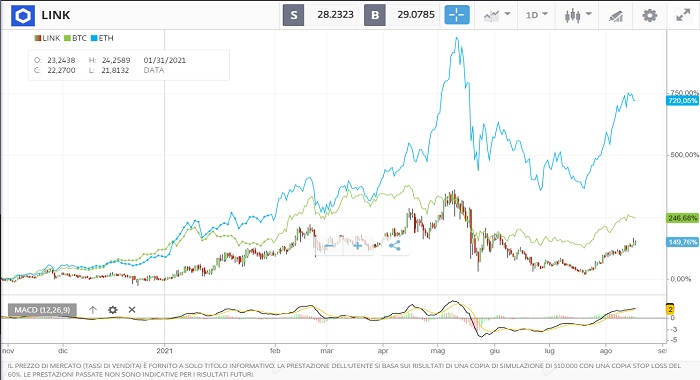Click the 149,76% LINK value tag
Screen dimensions: 700x380
coord(682,242)
